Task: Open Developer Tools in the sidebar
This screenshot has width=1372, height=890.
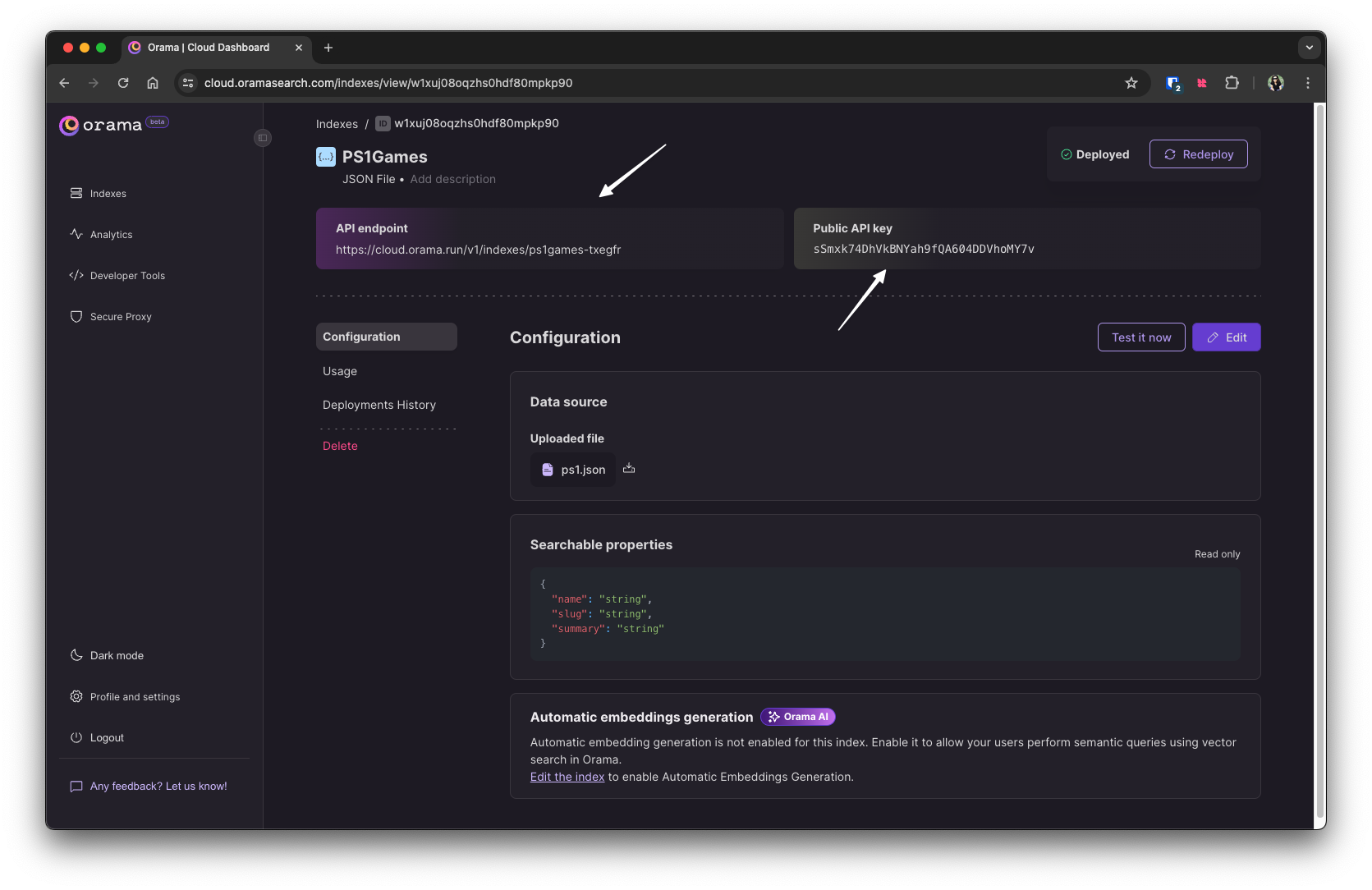Action: tap(117, 276)
